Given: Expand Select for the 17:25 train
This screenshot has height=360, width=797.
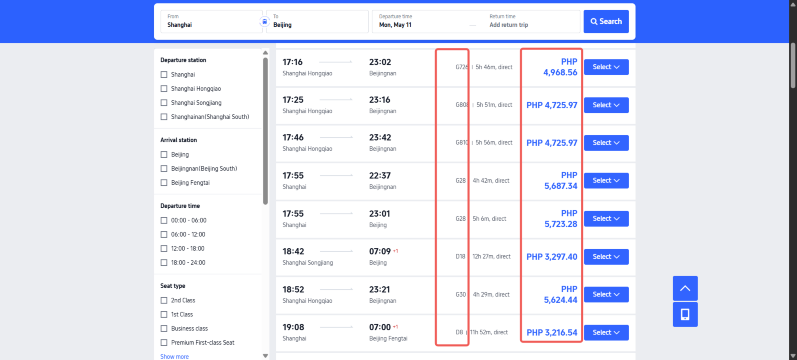Looking at the screenshot, I should coord(606,105).
